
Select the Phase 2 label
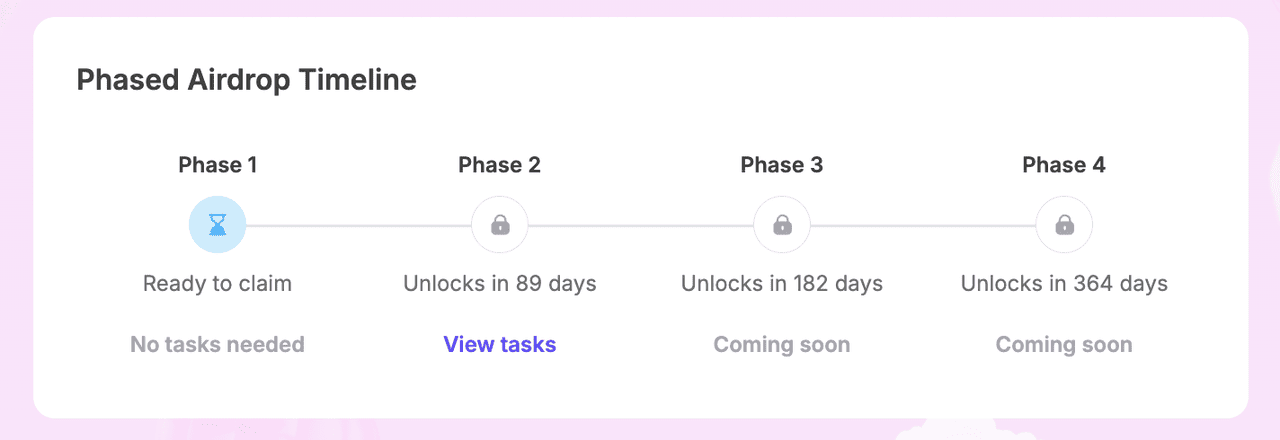pos(500,165)
